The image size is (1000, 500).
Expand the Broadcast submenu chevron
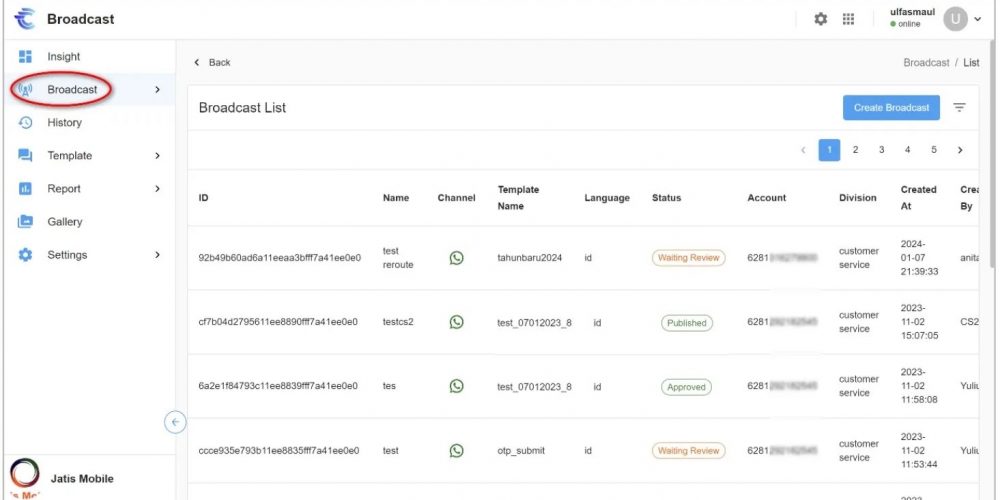(157, 90)
